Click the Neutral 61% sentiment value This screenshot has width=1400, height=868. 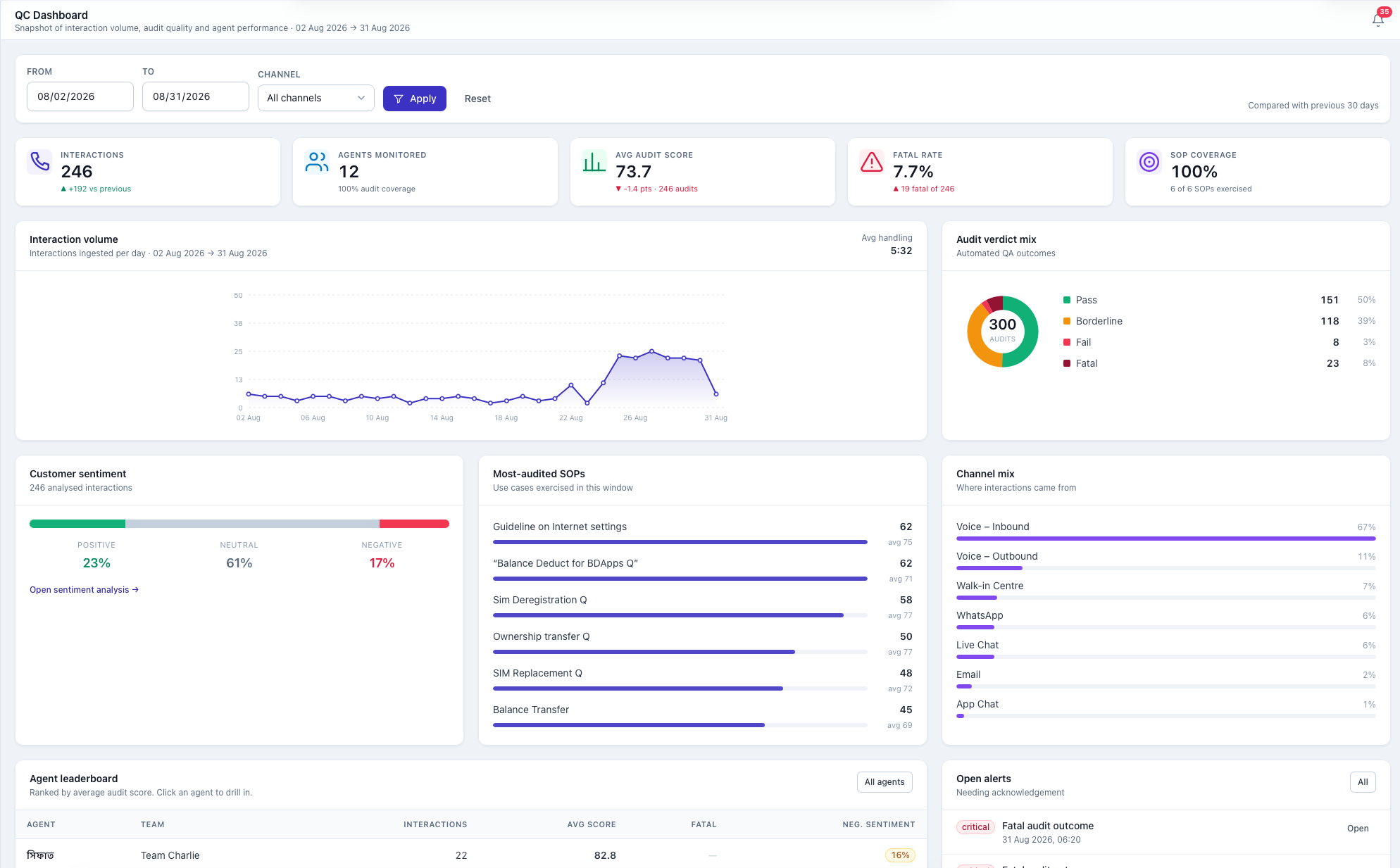239,563
